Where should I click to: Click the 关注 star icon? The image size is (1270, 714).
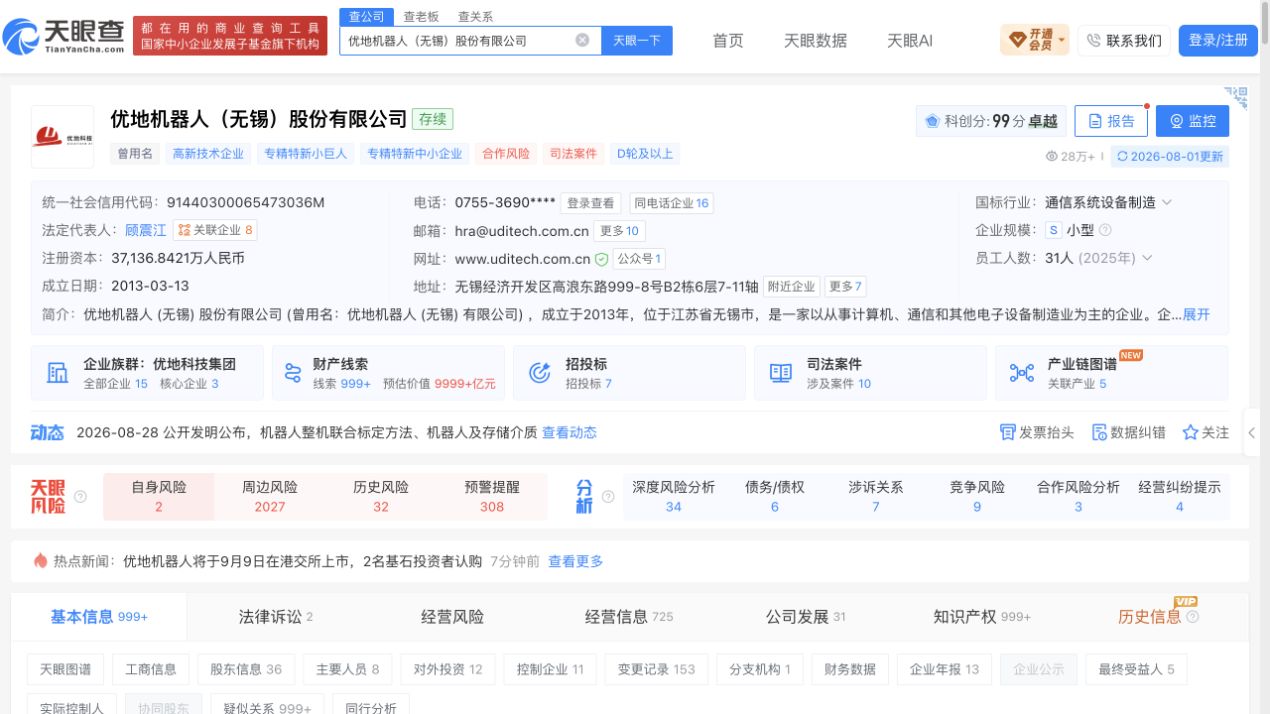pyautogui.click(x=1190, y=432)
